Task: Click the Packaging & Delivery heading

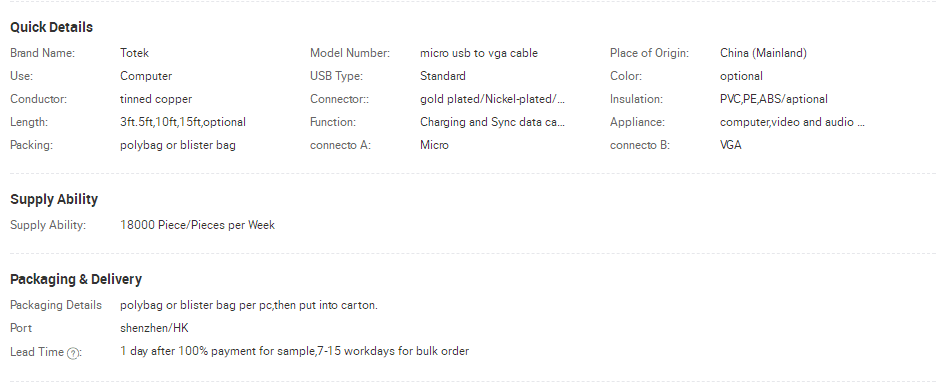Action: (x=76, y=279)
